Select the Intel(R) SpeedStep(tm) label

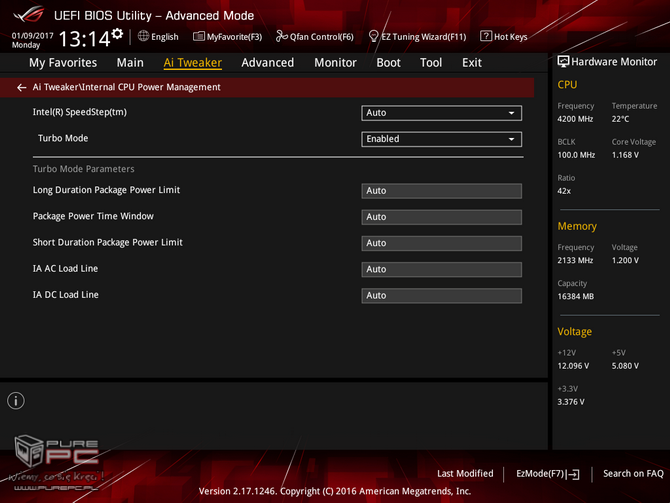click(79, 112)
